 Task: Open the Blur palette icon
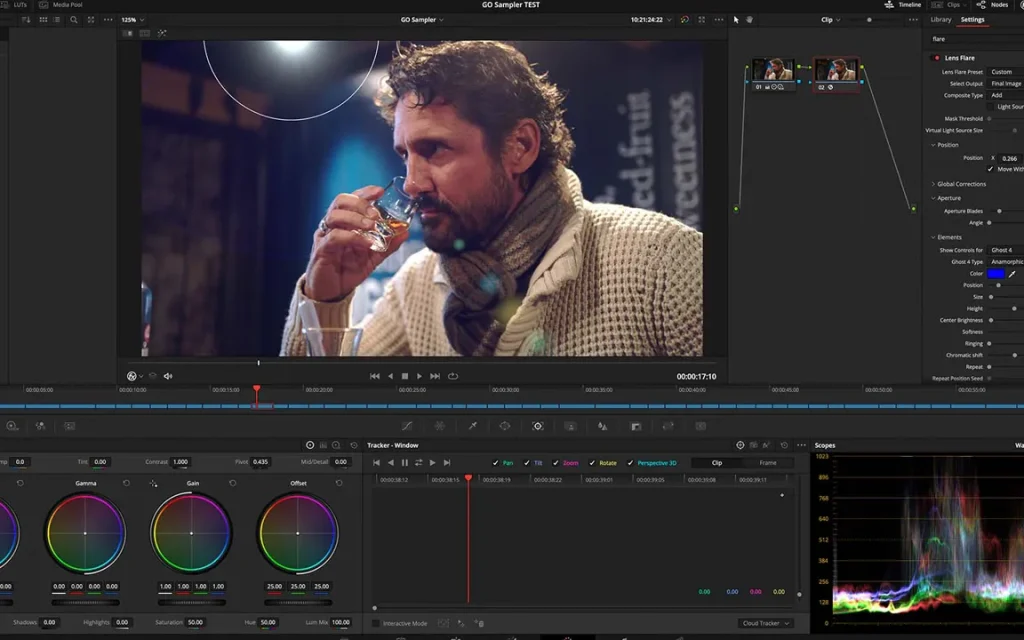[603, 426]
